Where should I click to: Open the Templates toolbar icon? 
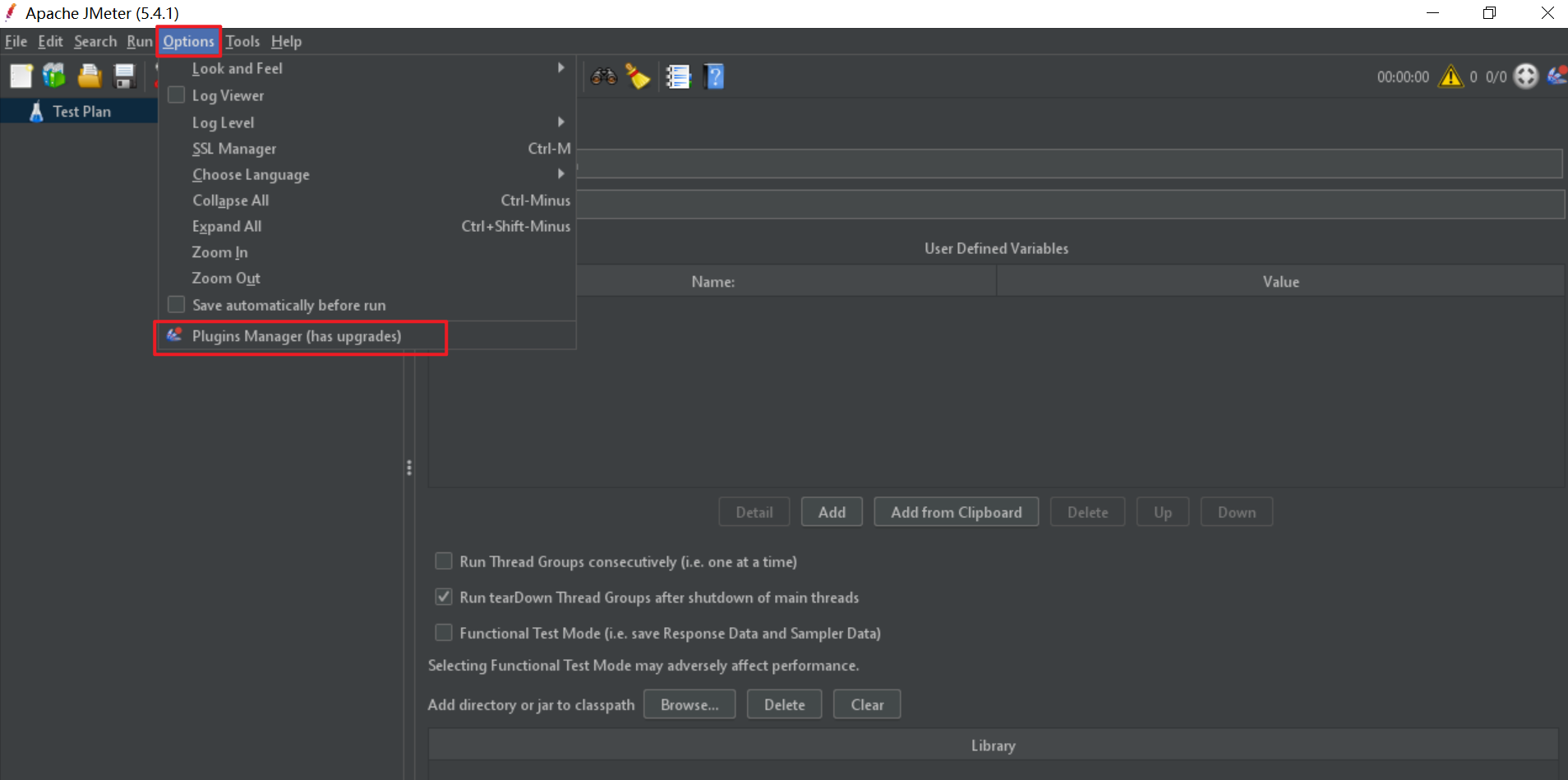click(x=54, y=76)
